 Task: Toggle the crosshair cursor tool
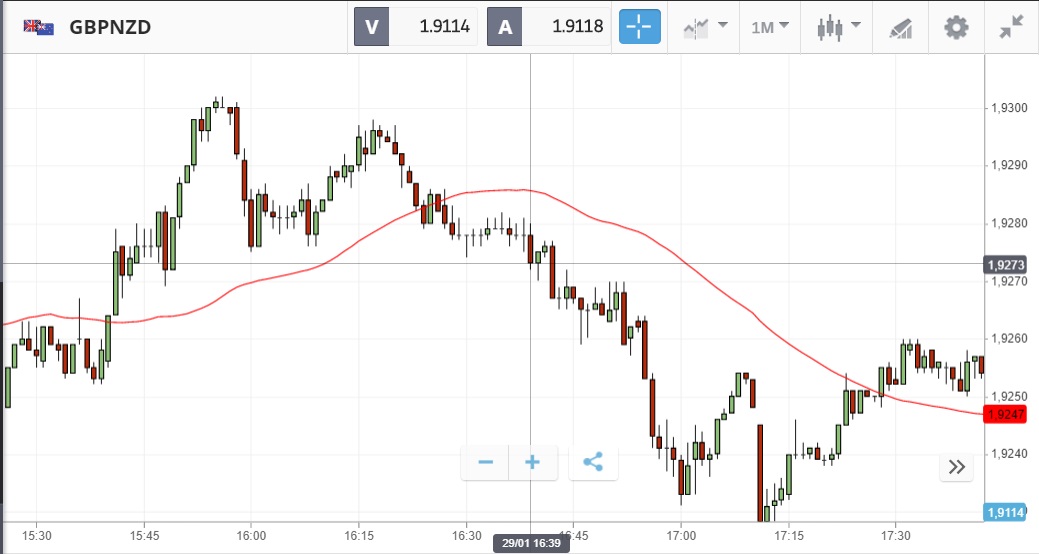pyautogui.click(x=640, y=27)
